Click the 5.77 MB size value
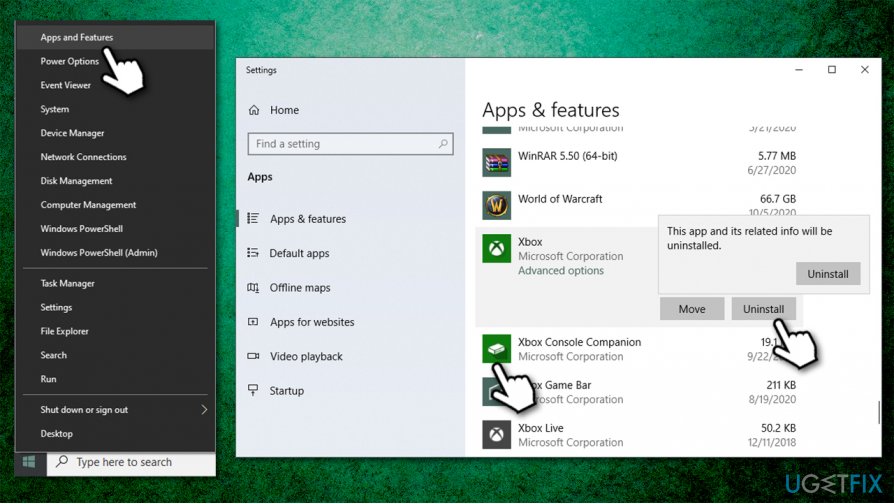 click(x=777, y=156)
